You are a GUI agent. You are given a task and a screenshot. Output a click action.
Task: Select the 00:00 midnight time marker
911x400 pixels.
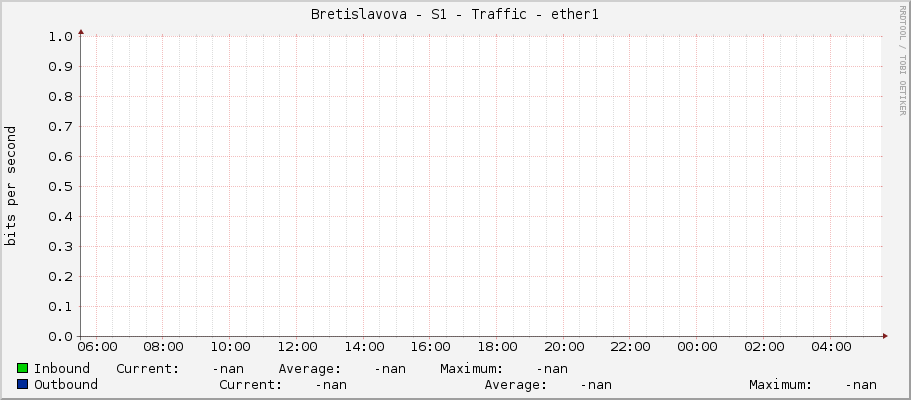(x=697, y=347)
